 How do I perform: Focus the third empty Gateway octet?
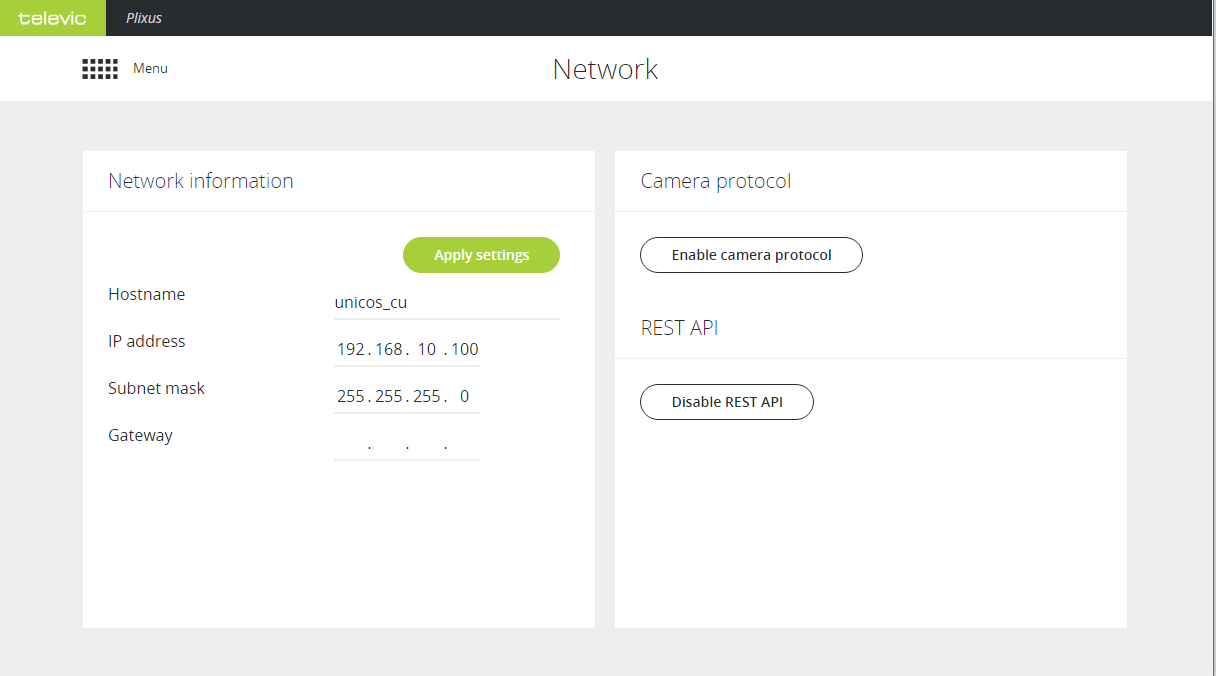click(x=427, y=443)
